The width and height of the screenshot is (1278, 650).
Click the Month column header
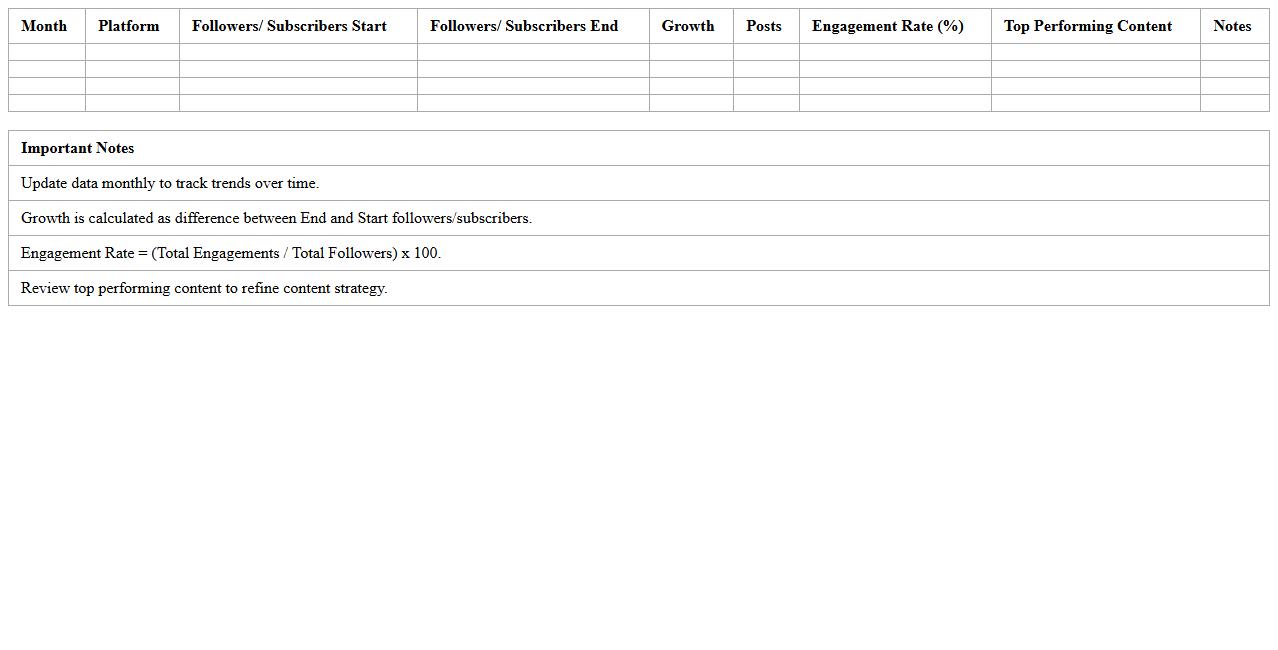pyautogui.click(x=44, y=26)
